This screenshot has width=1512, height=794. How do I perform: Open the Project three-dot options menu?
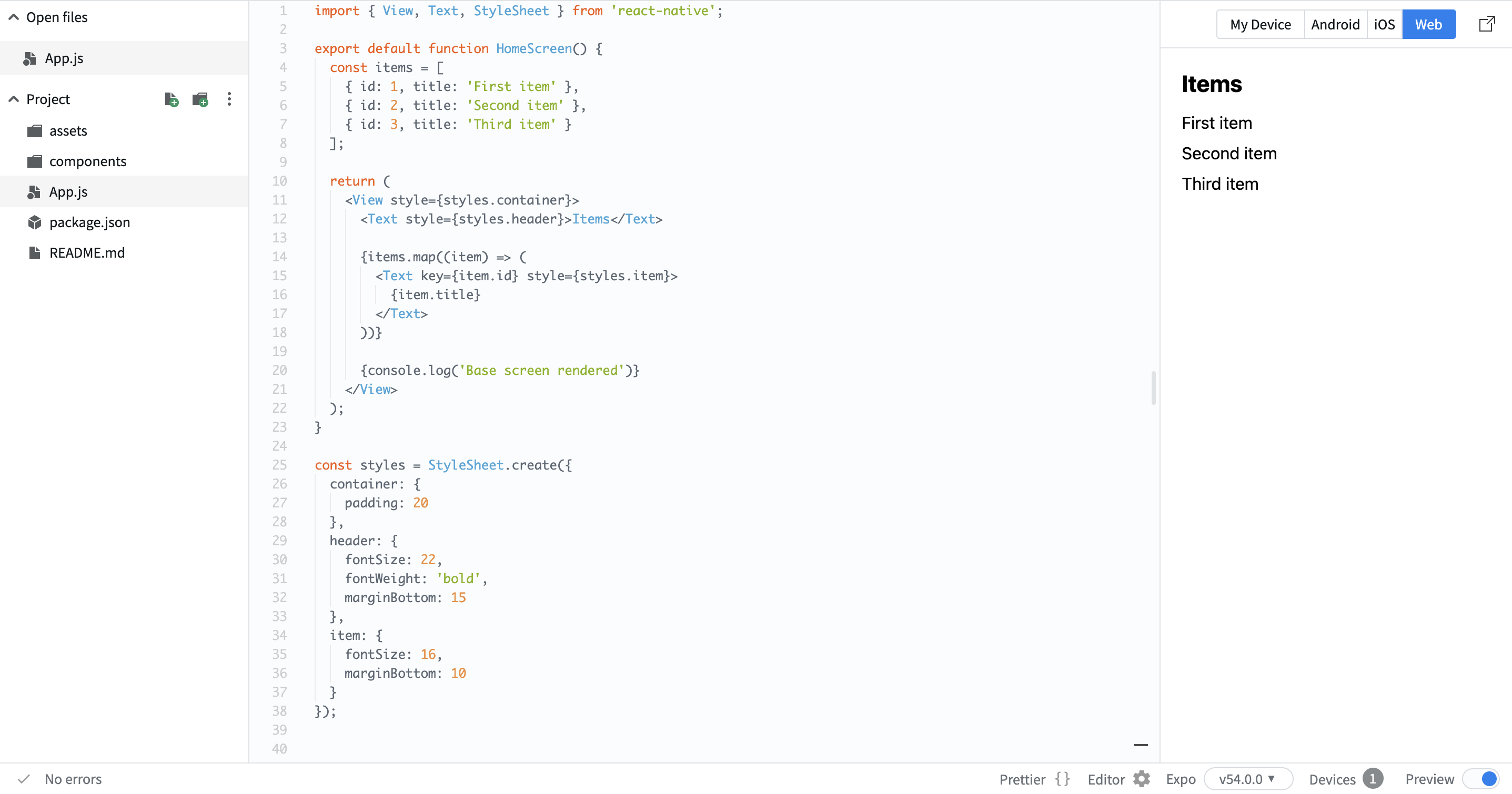pyautogui.click(x=229, y=99)
